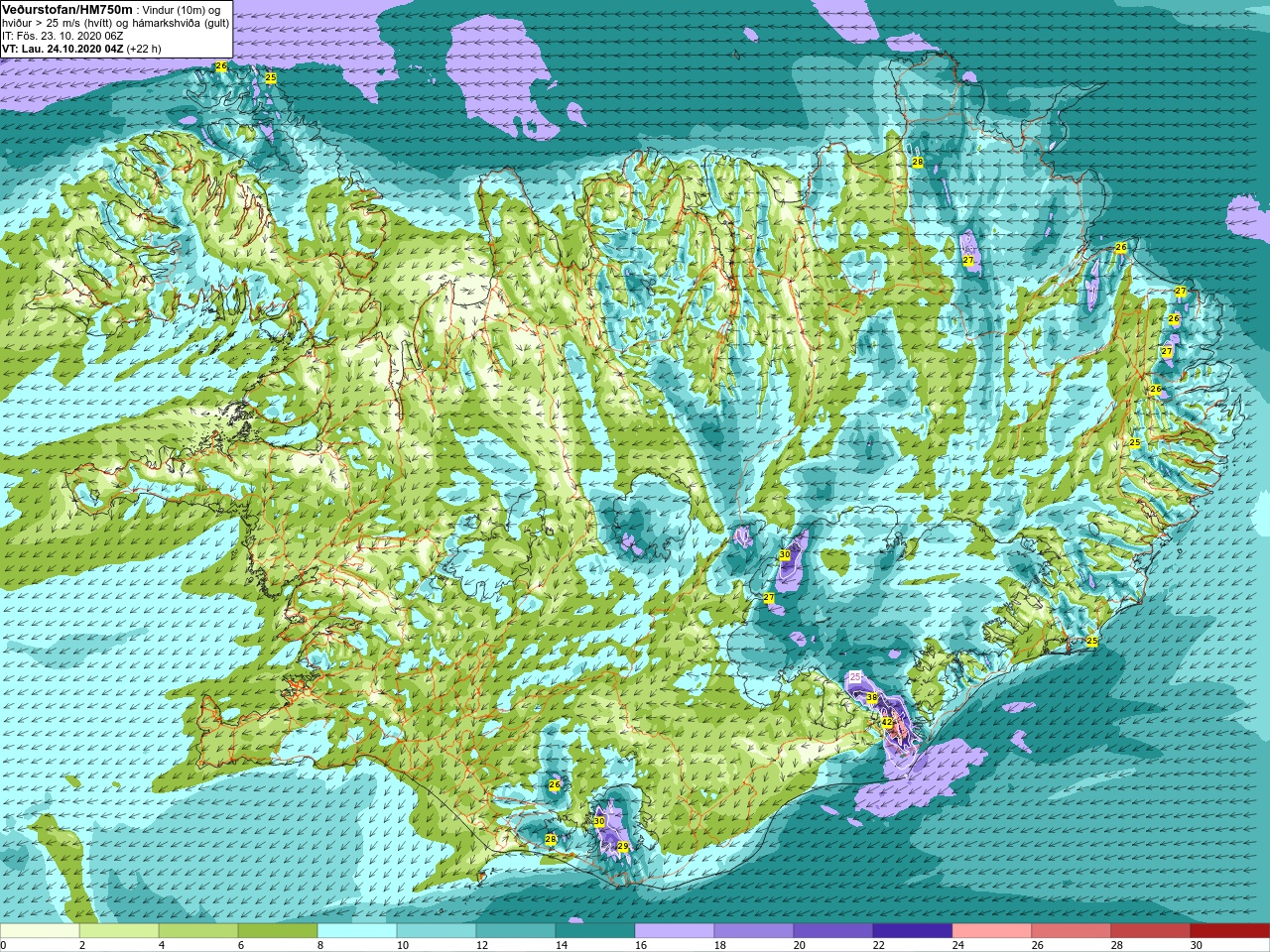Click the legend scale number 6
The height and width of the screenshot is (952, 1270).
point(241,945)
